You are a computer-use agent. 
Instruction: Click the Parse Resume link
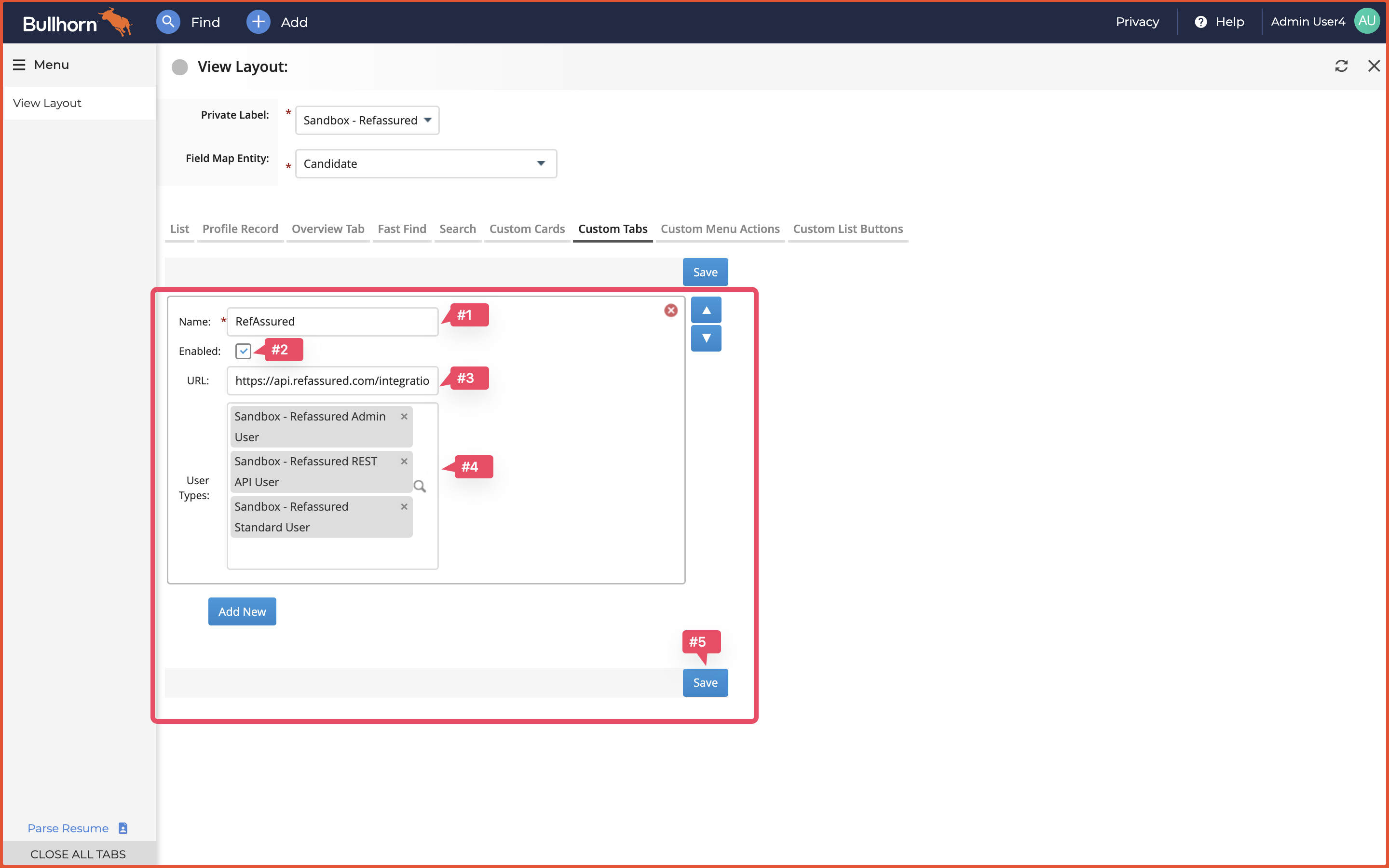pos(68,828)
